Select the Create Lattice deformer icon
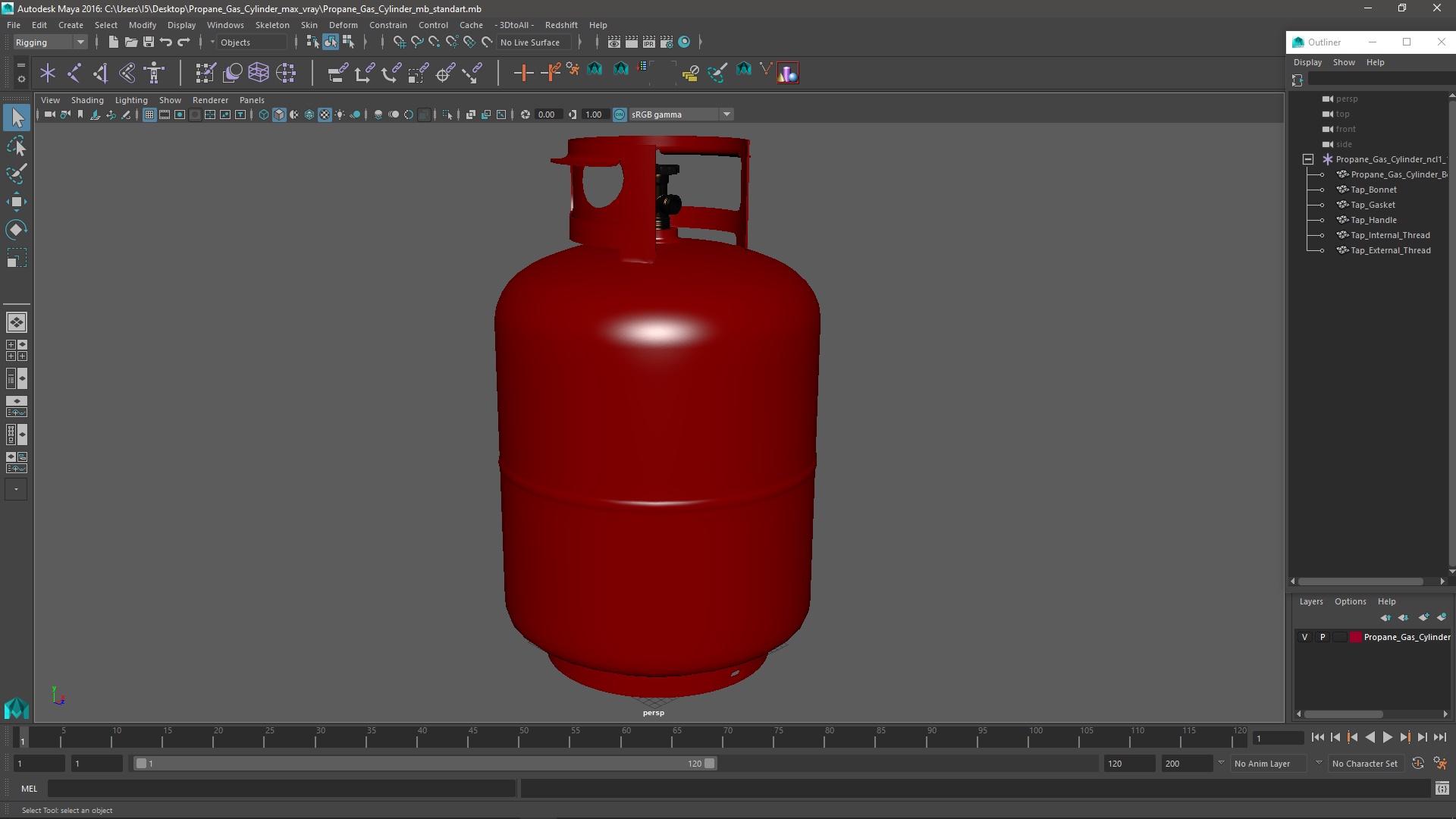Viewport: 1456px width, 819px height. pyautogui.click(x=259, y=73)
